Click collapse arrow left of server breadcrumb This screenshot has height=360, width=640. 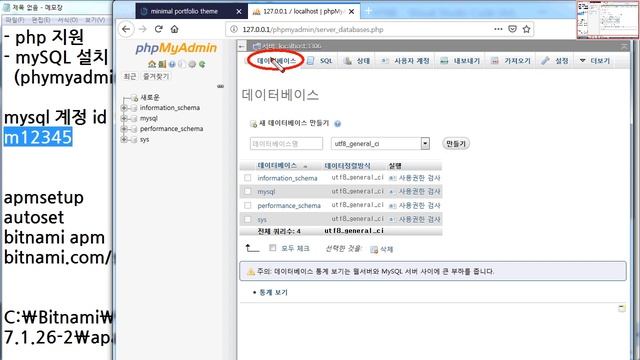coord(242,46)
